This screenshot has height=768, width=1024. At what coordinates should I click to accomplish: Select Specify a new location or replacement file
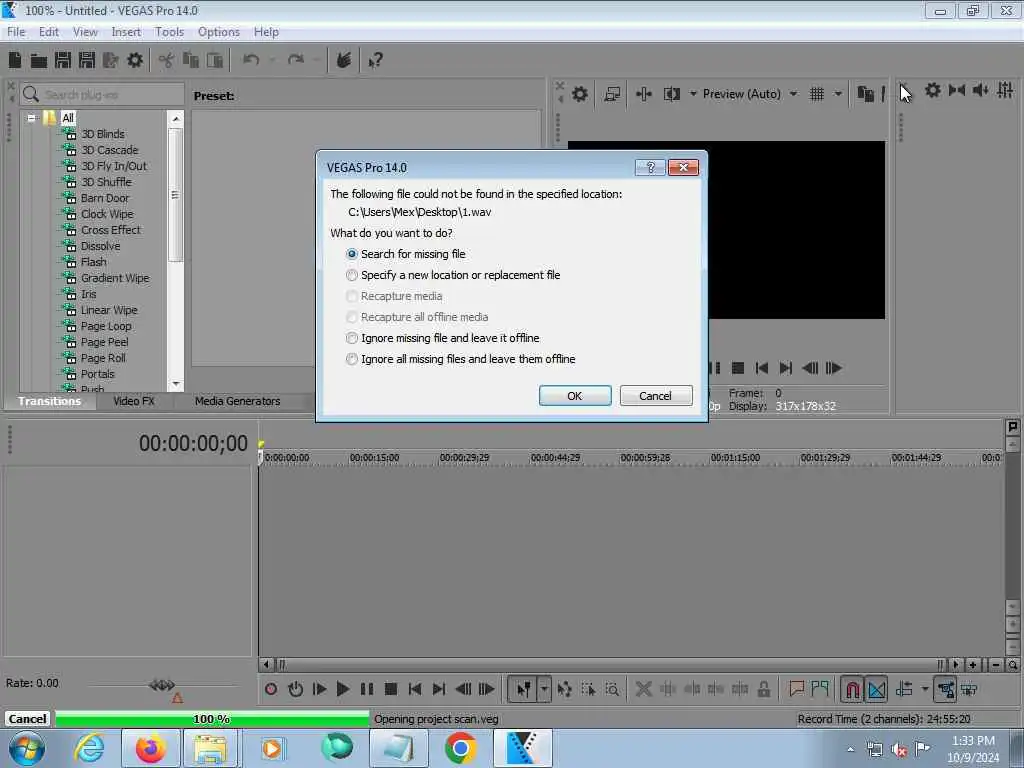[x=453, y=275]
